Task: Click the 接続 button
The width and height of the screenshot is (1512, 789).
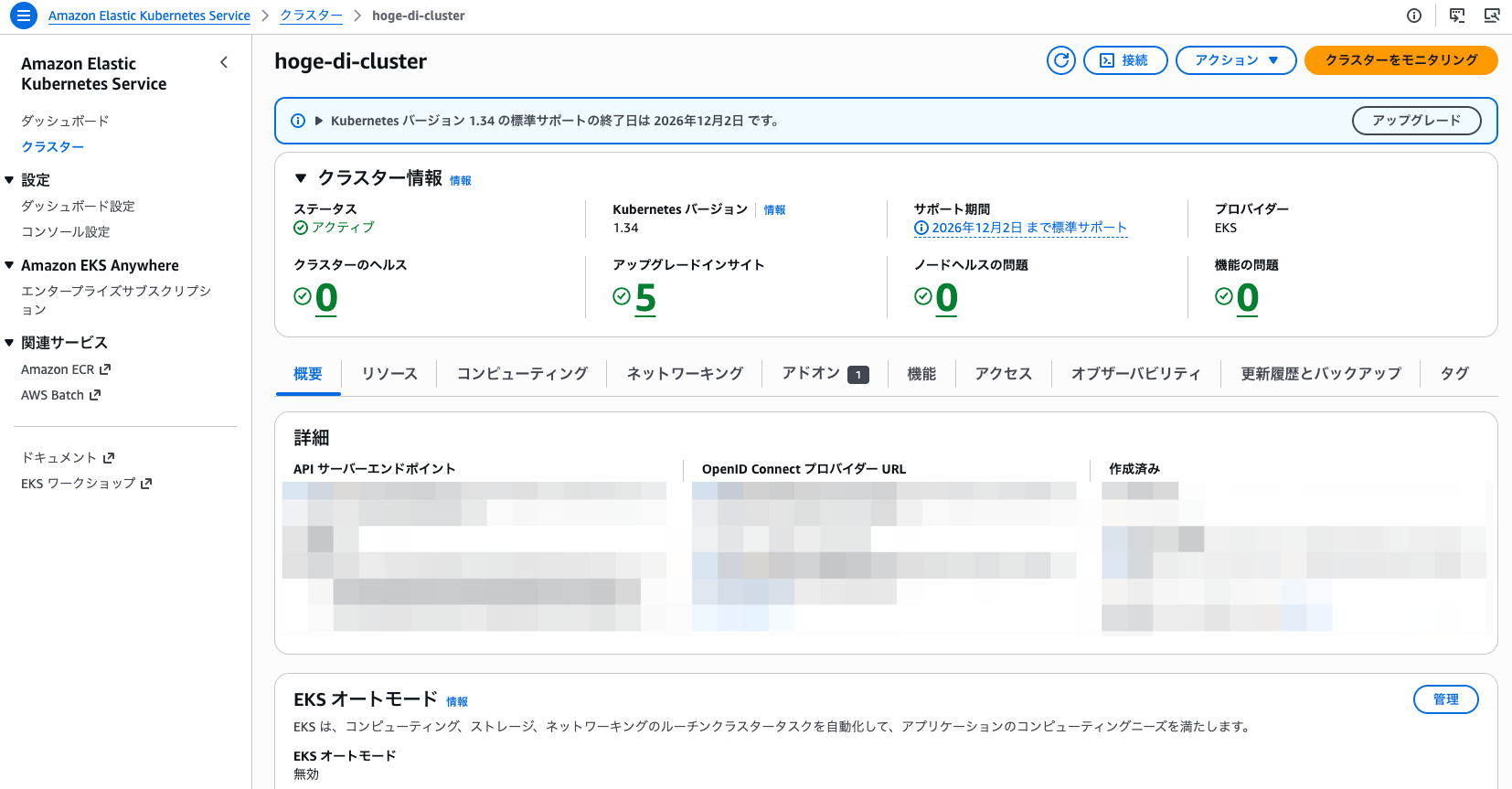Action: point(1125,60)
